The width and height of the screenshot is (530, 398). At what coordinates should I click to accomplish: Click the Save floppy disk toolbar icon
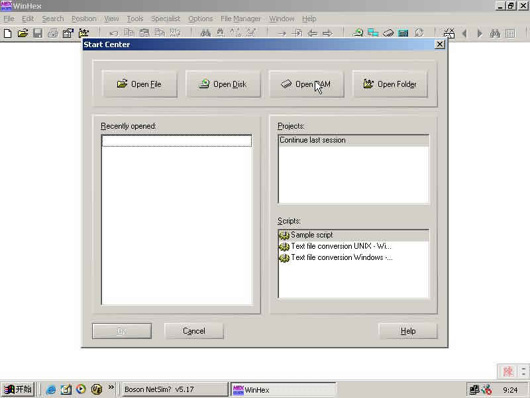[38, 33]
